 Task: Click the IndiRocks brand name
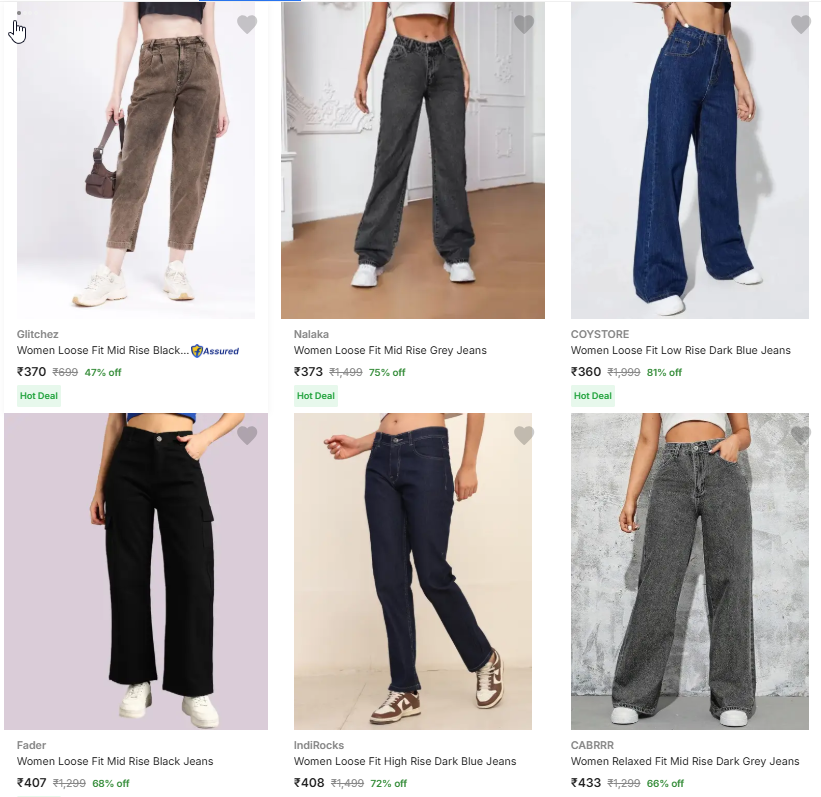[x=319, y=745]
